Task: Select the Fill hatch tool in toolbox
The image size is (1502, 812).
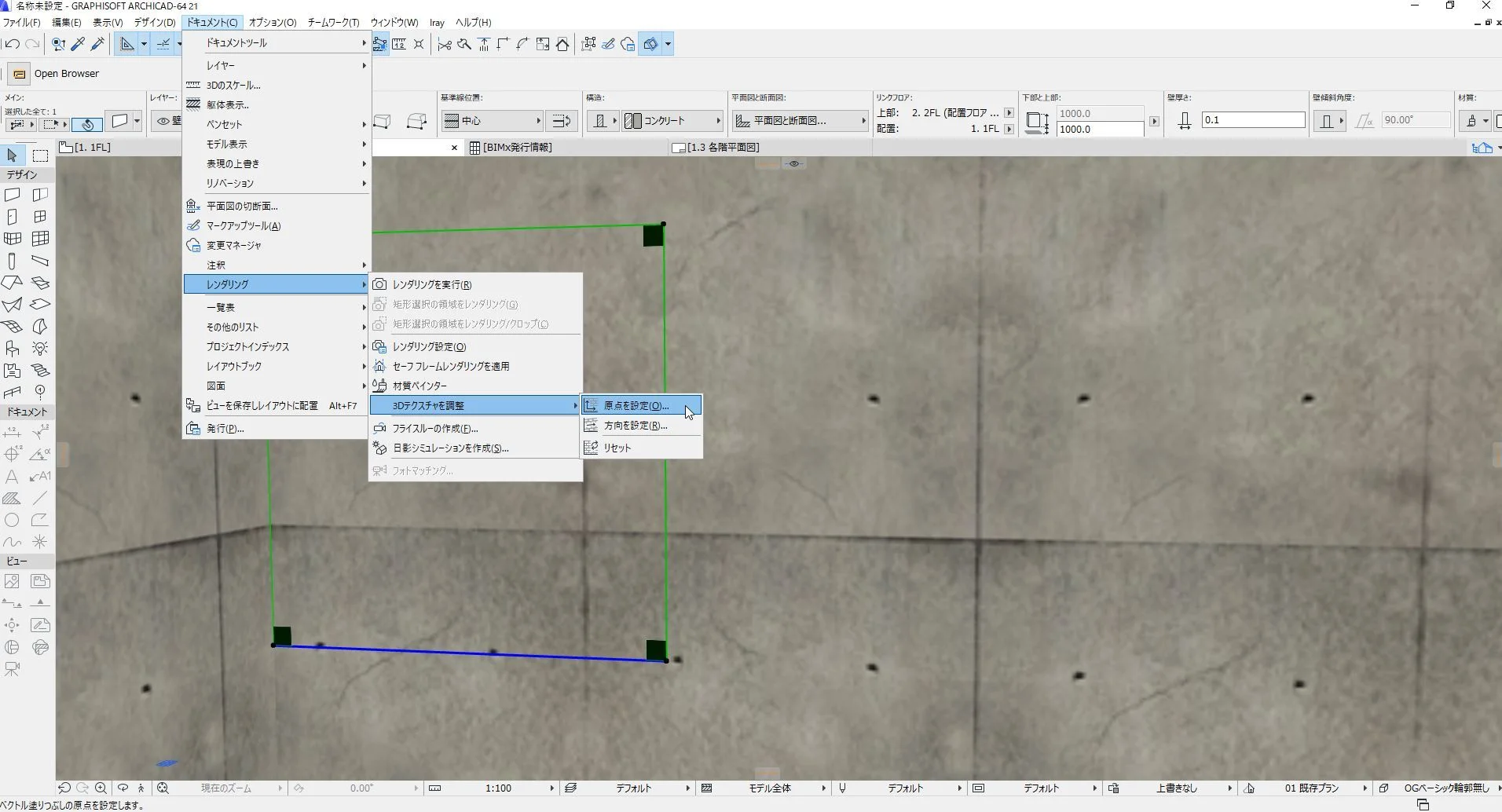Action: (13, 498)
